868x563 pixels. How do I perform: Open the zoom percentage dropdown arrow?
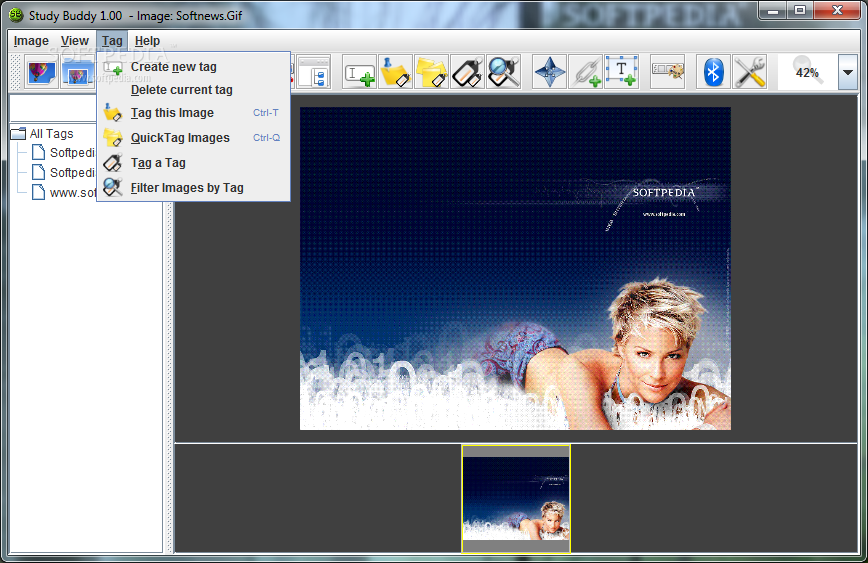[848, 73]
